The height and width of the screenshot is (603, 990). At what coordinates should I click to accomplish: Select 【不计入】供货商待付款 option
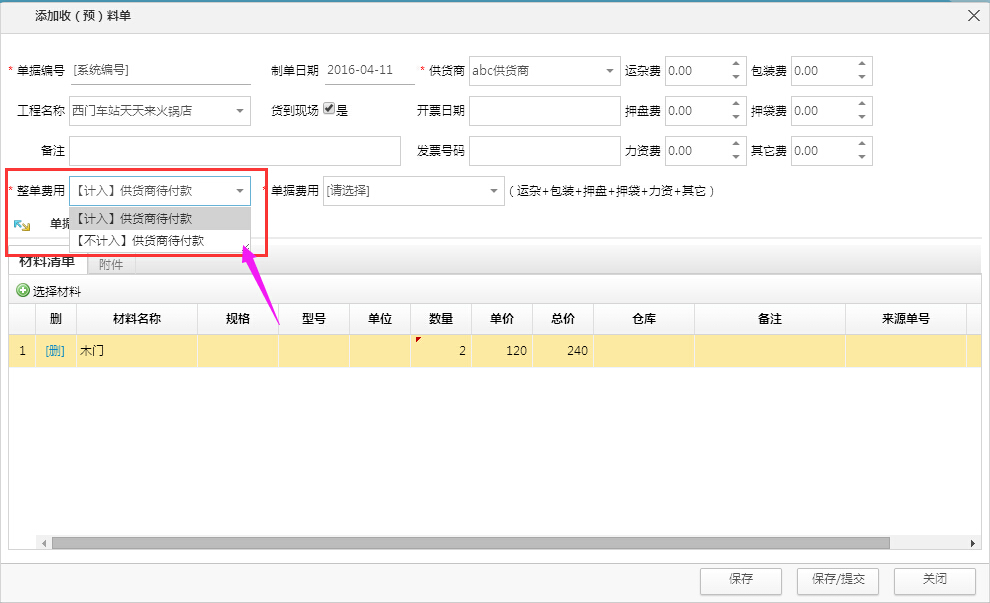coord(140,241)
